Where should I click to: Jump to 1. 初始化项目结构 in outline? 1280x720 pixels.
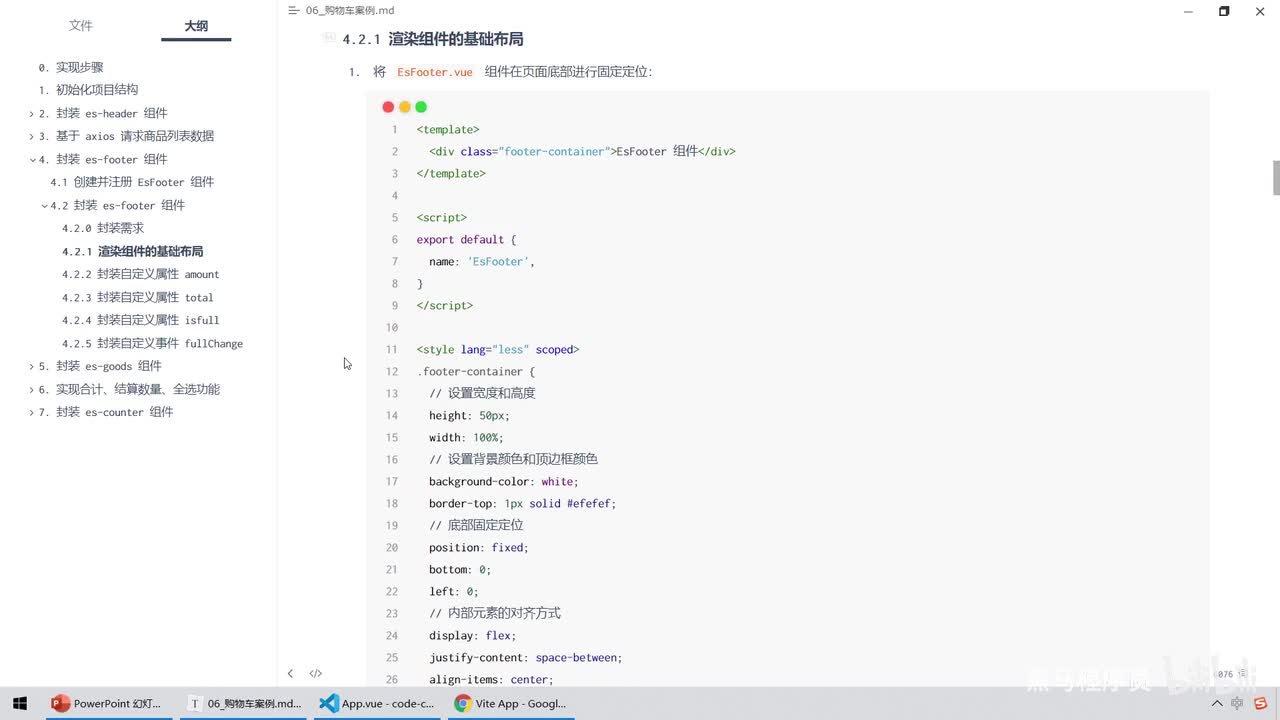pyautogui.click(x=88, y=90)
